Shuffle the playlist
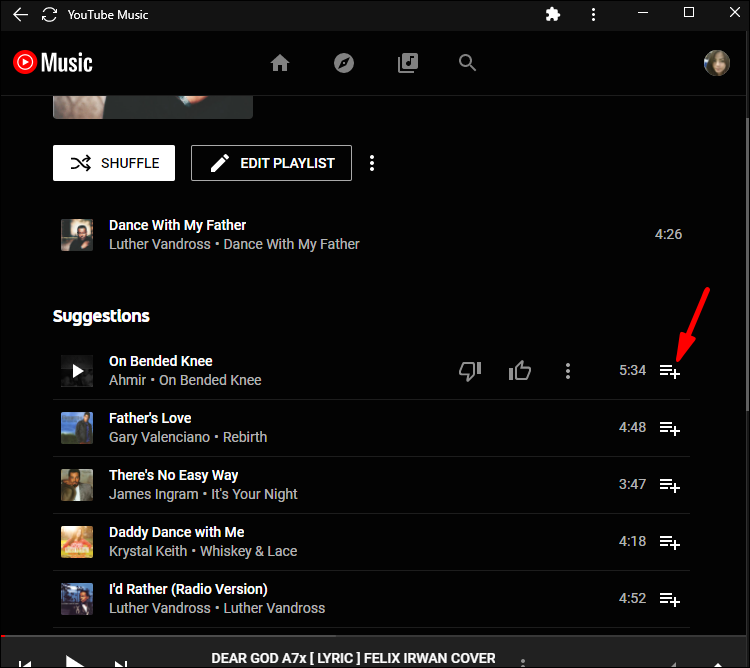The width and height of the screenshot is (750, 668). pos(114,163)
